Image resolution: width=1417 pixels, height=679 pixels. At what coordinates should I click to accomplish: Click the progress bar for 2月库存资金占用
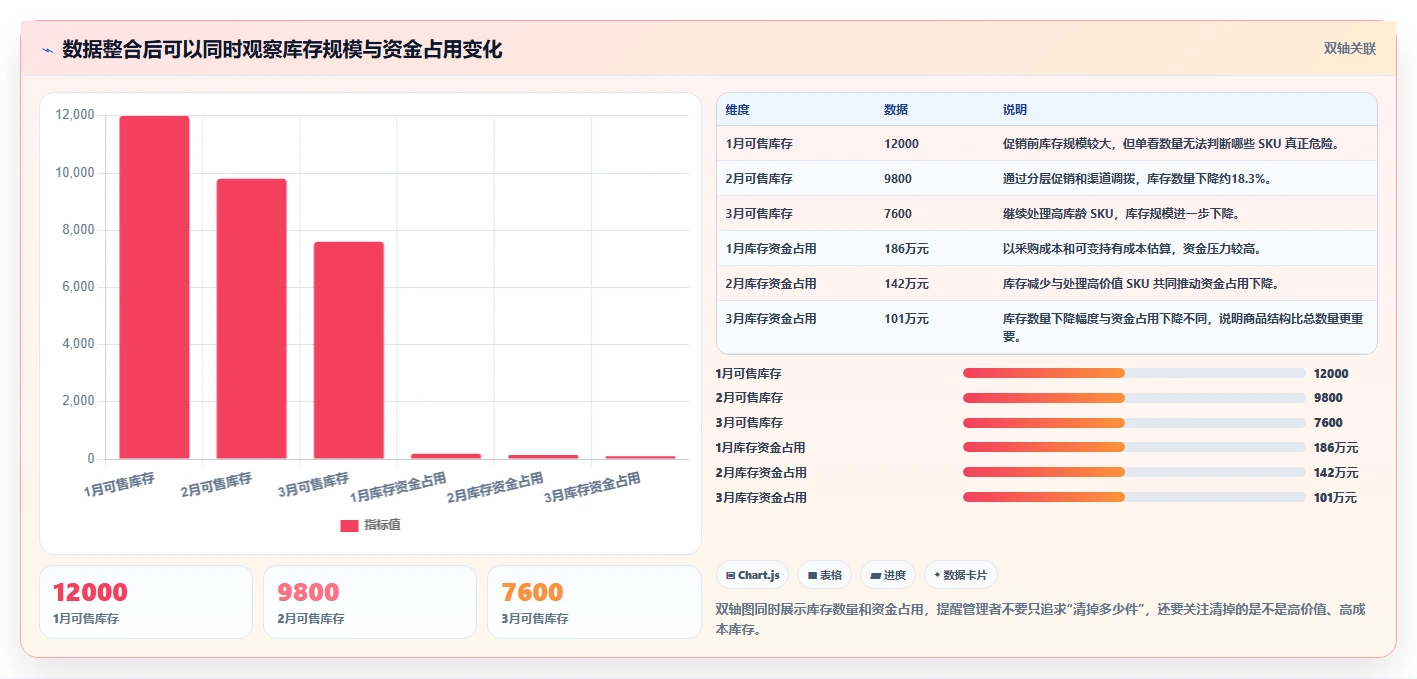click(x=1134, y=472)
